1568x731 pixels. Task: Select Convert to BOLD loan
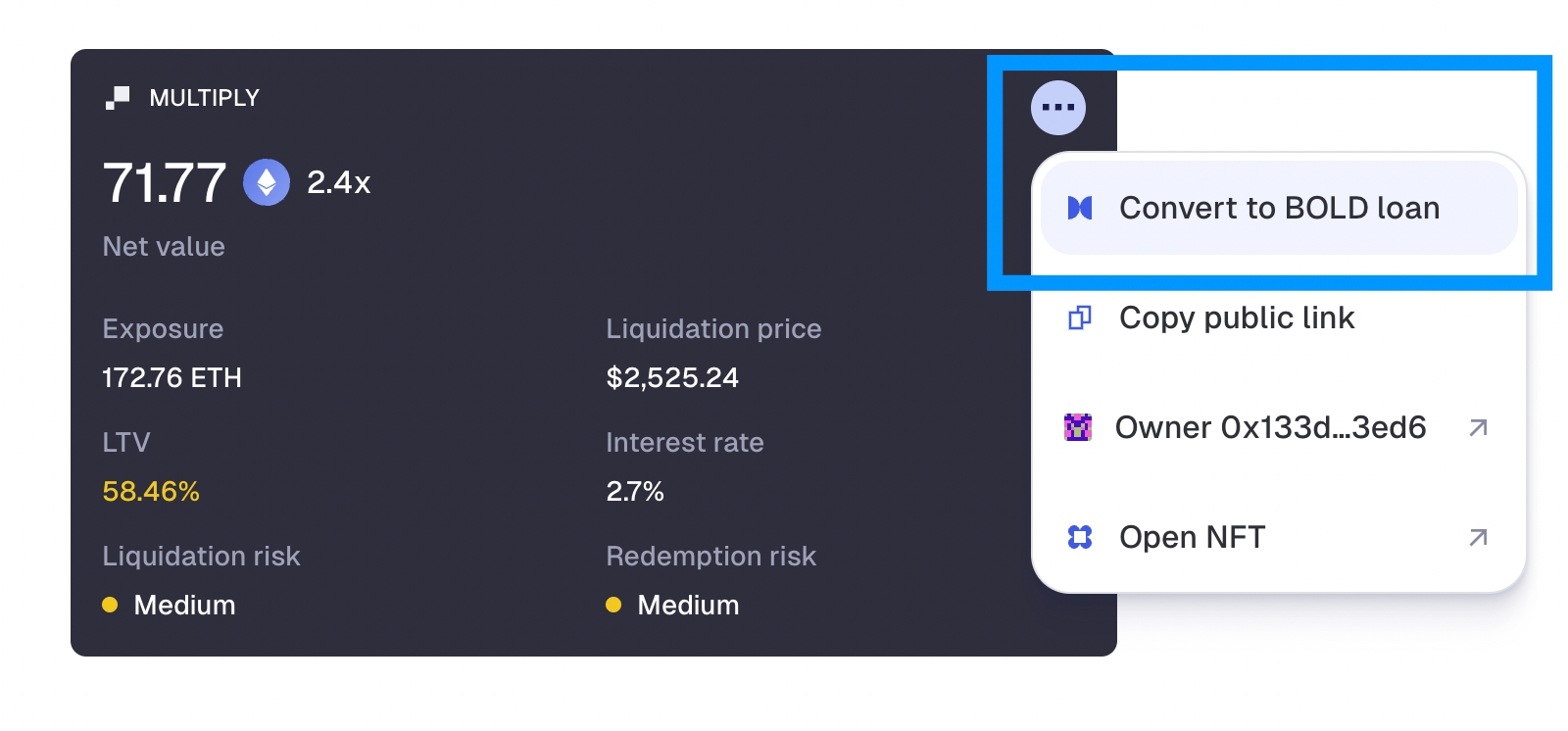(1278, 208)
